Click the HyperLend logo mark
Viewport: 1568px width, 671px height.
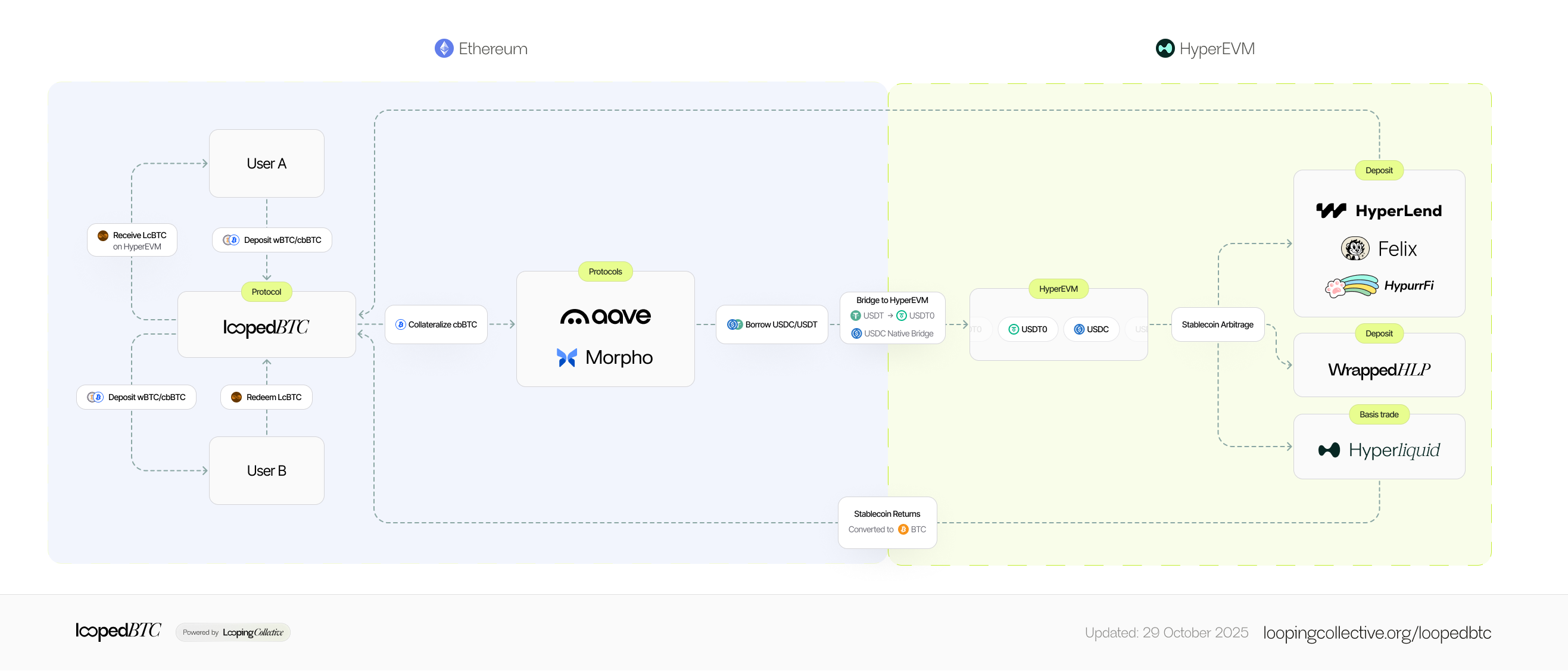click(1330, 211)
